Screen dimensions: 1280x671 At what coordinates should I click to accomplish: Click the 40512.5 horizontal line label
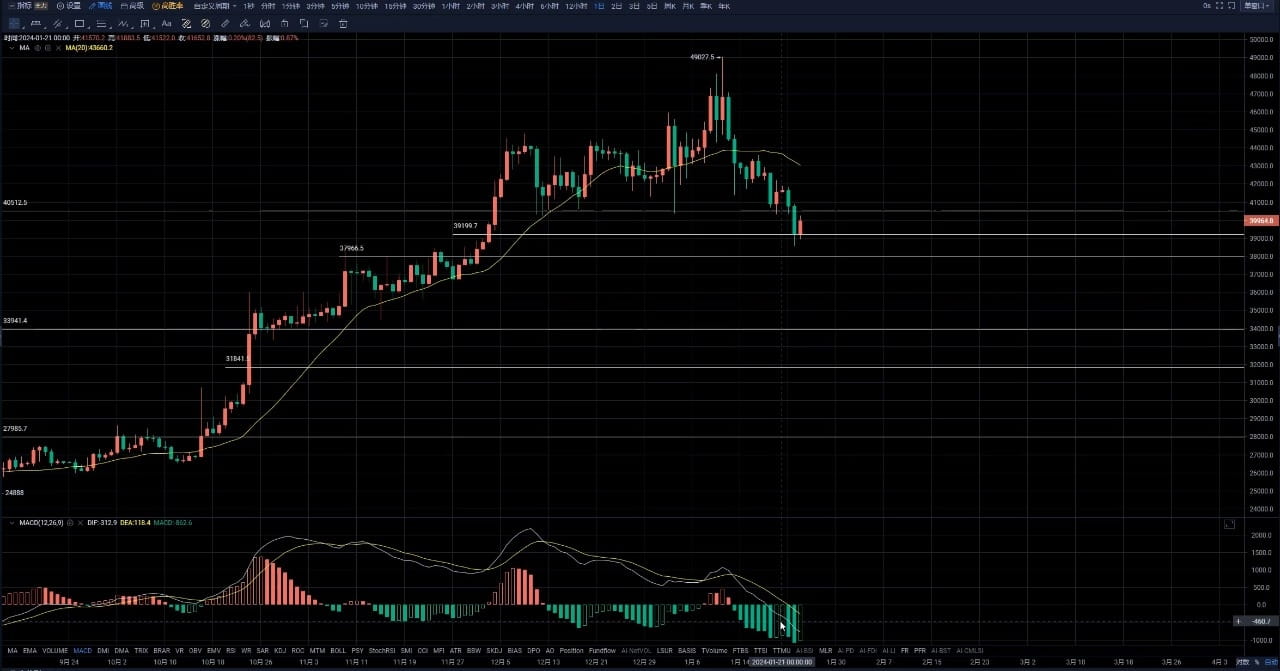pyautogui.click(x=15, y=202)
